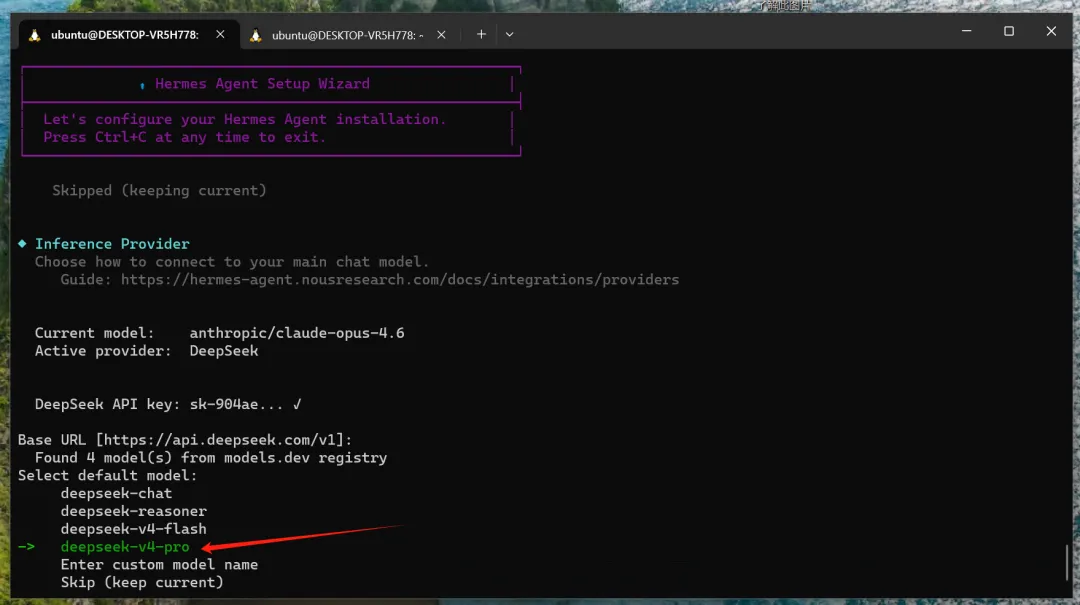Viewport: 1080px width, 605px height.
Task: Switch to the first ubuntu@DESKTOP-VR5H778 tab
Action: [x=124, y=34]
